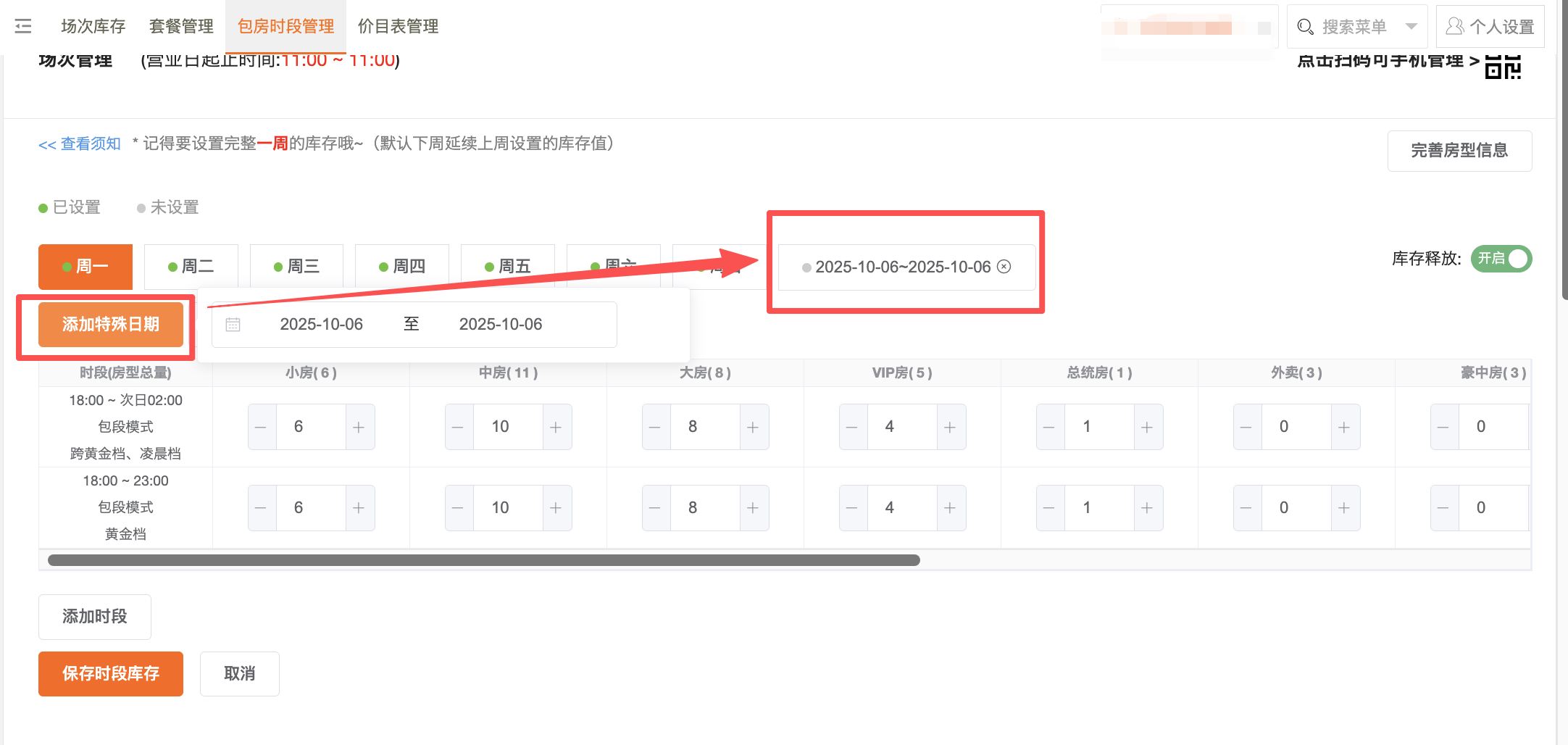Image resolution: width=1568 pixels, height=745 pixels.
Task: Decrease 中房 stock for 18:00~23:00
Action: tap(458, 508)
